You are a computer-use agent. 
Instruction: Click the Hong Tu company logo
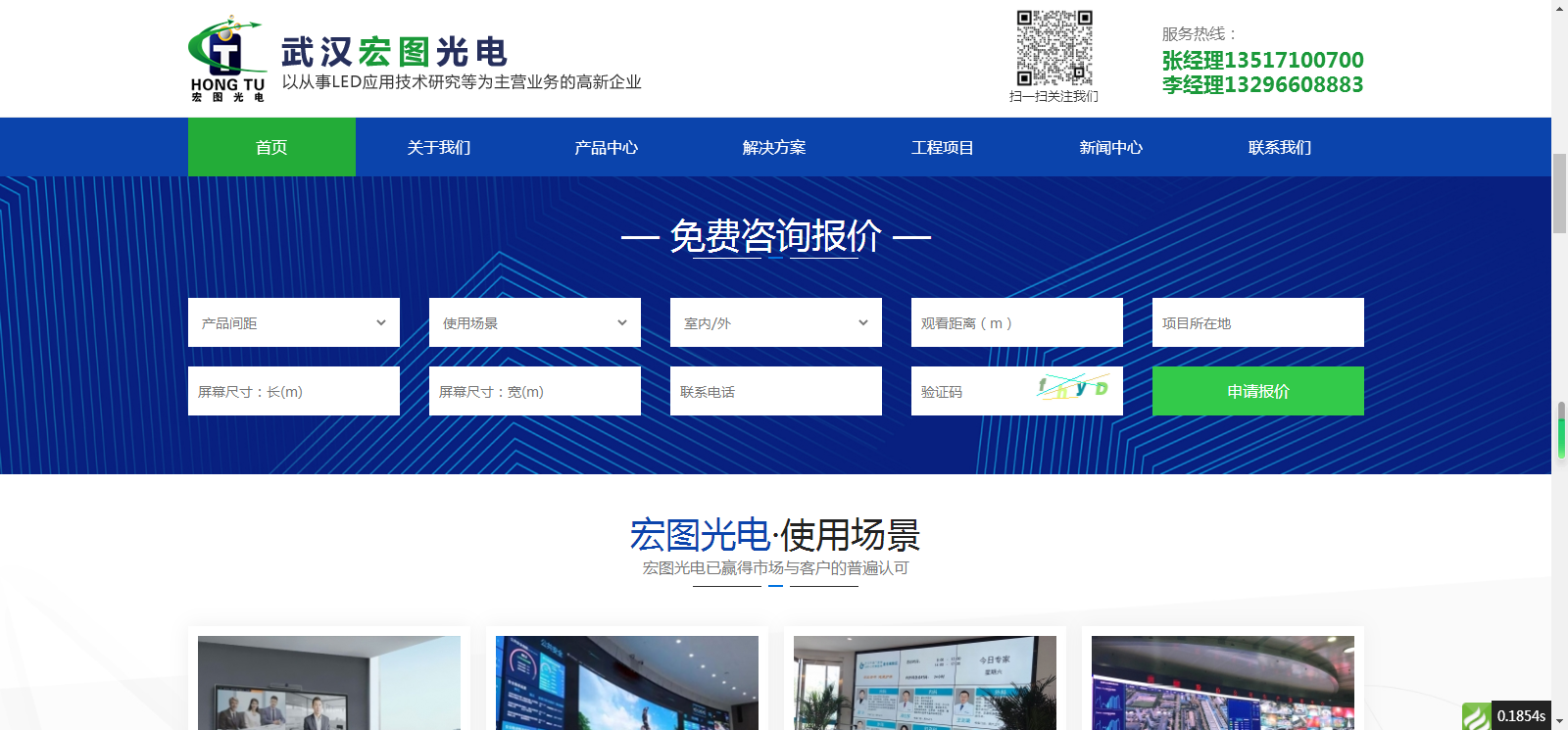[x=227, y=58]
